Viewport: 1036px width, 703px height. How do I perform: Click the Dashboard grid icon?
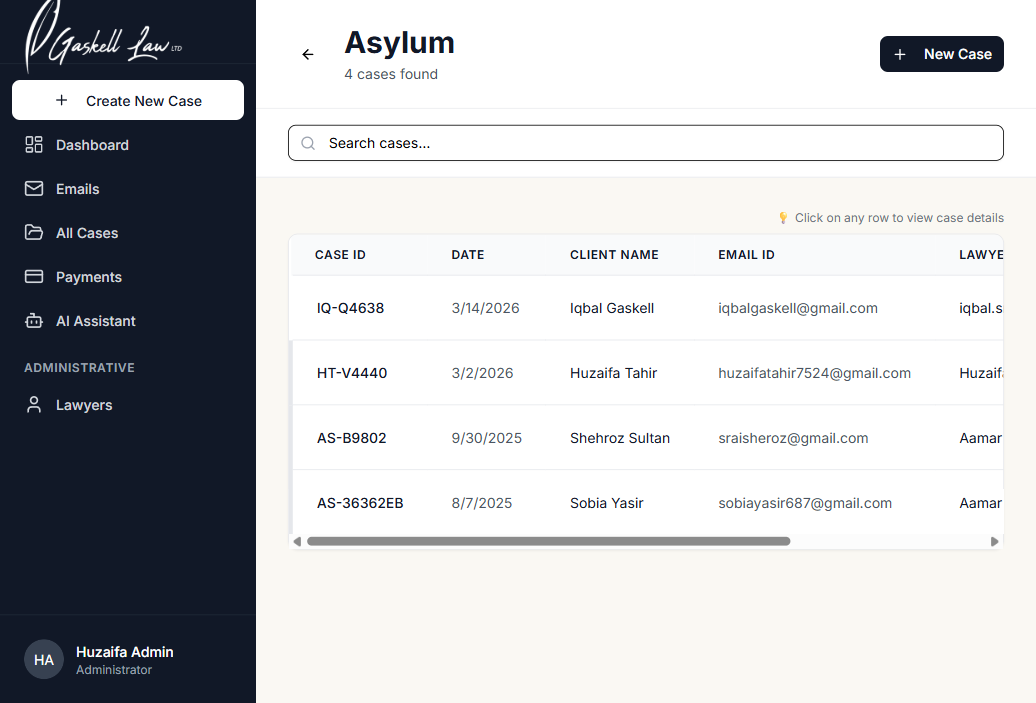(34, 145)
